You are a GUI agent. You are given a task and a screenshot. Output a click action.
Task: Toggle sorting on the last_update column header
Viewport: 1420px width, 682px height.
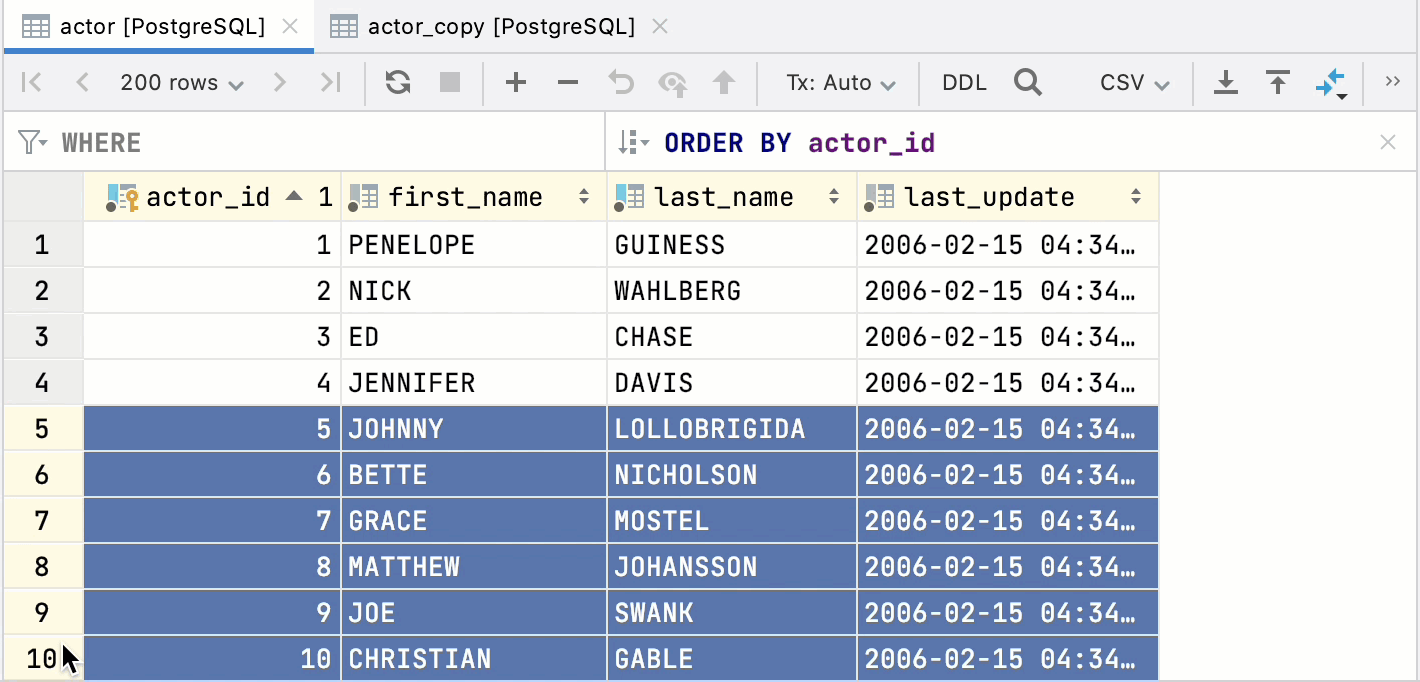tap(1136, 196)
